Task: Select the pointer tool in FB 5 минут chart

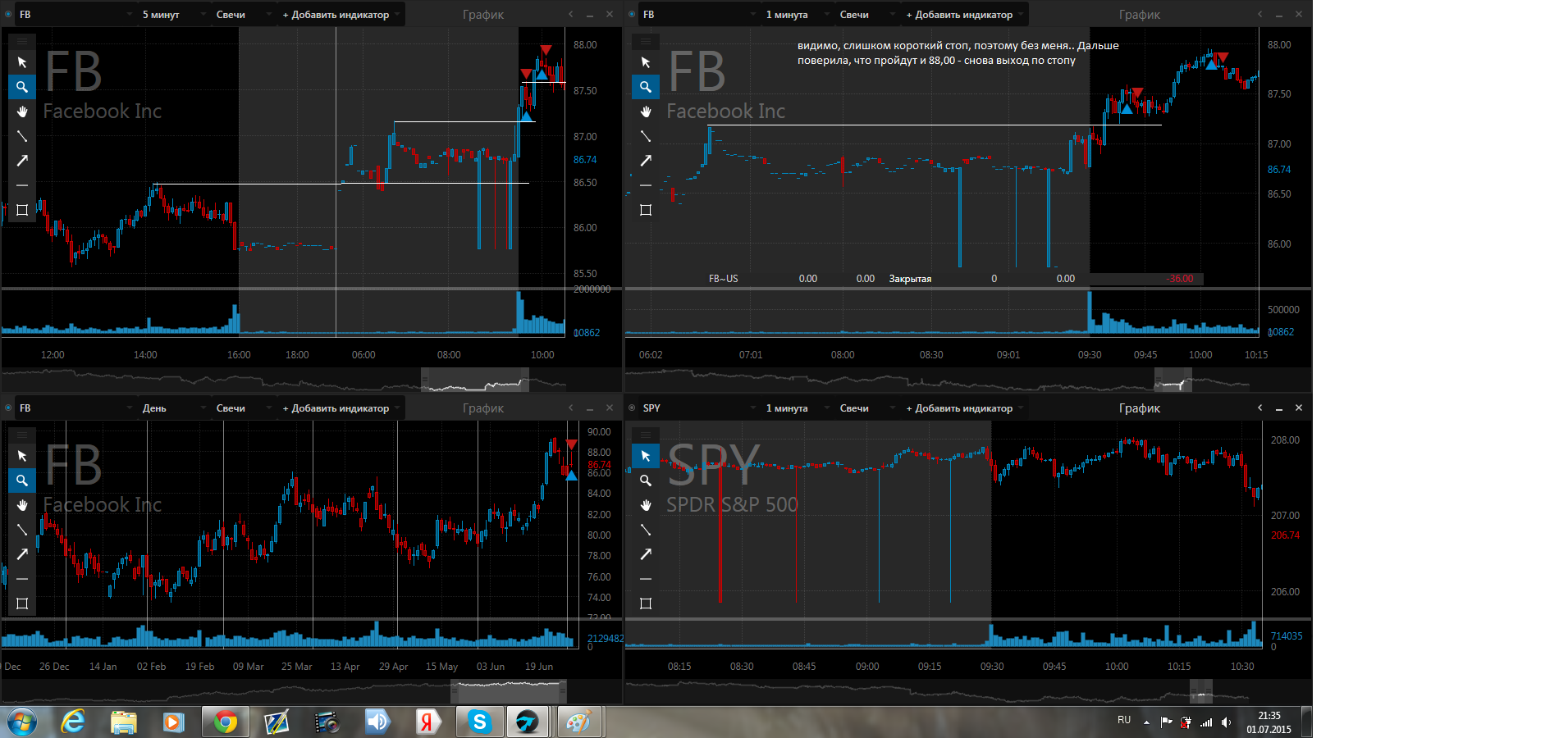Action: click(x=22, y=62)
